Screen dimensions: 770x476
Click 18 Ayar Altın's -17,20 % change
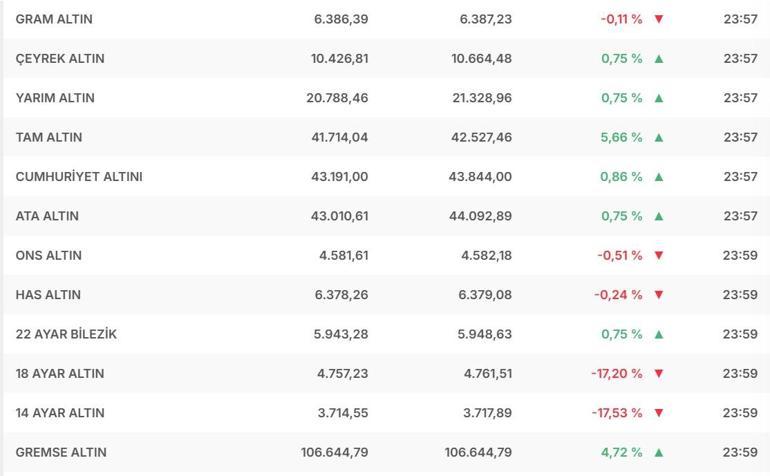(x=616, y=374)
